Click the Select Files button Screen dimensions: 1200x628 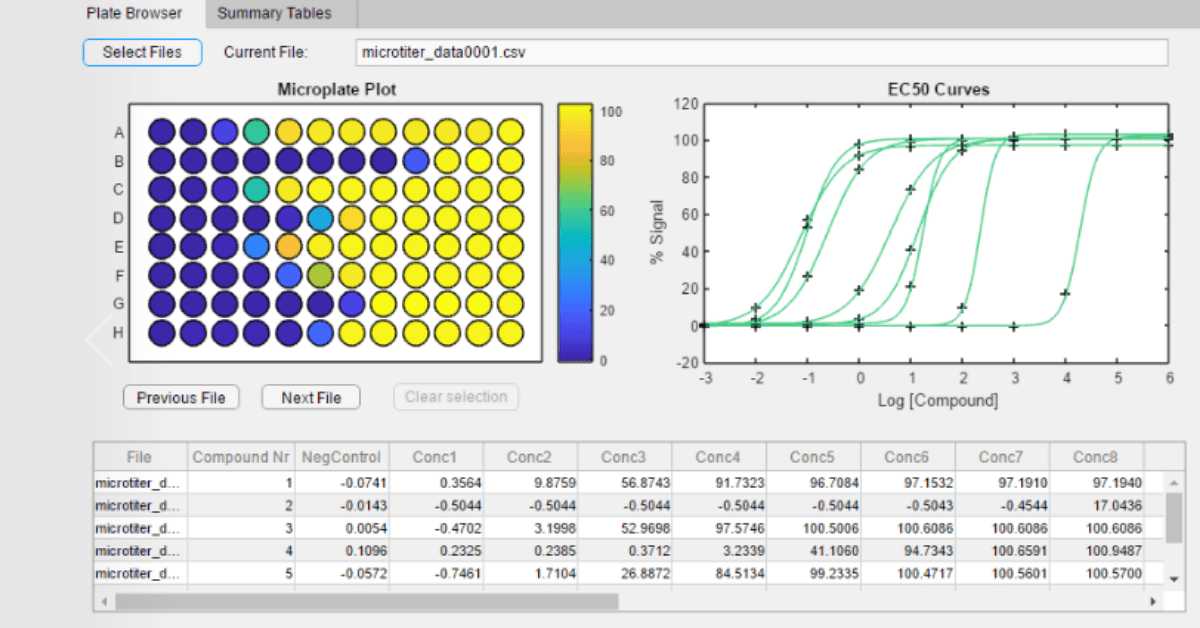(142, 52)
